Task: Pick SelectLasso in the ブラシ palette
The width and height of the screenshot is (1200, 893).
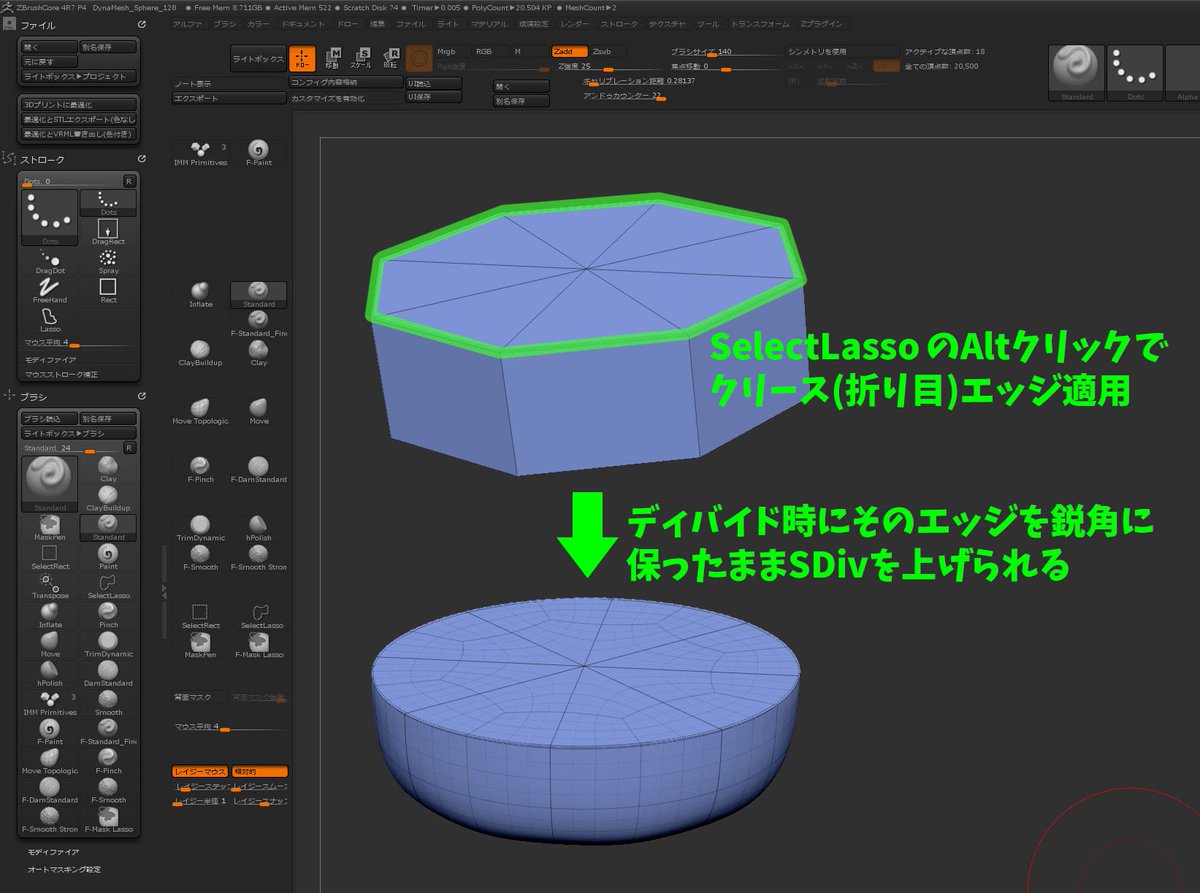Action: 108,586
